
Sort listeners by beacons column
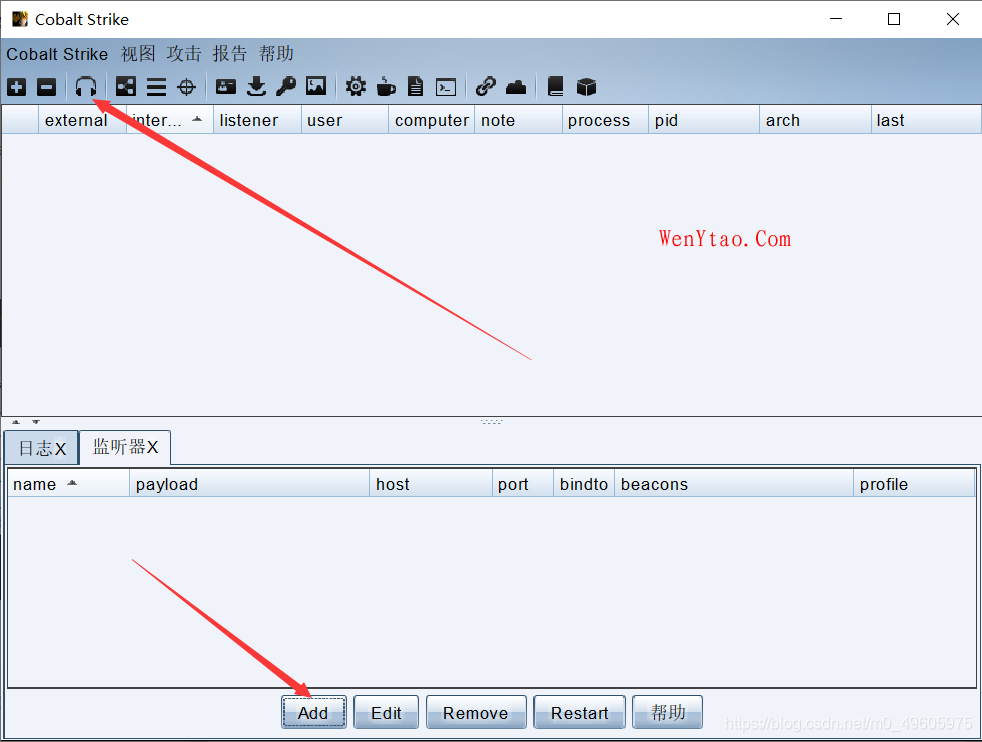[734, 484]
